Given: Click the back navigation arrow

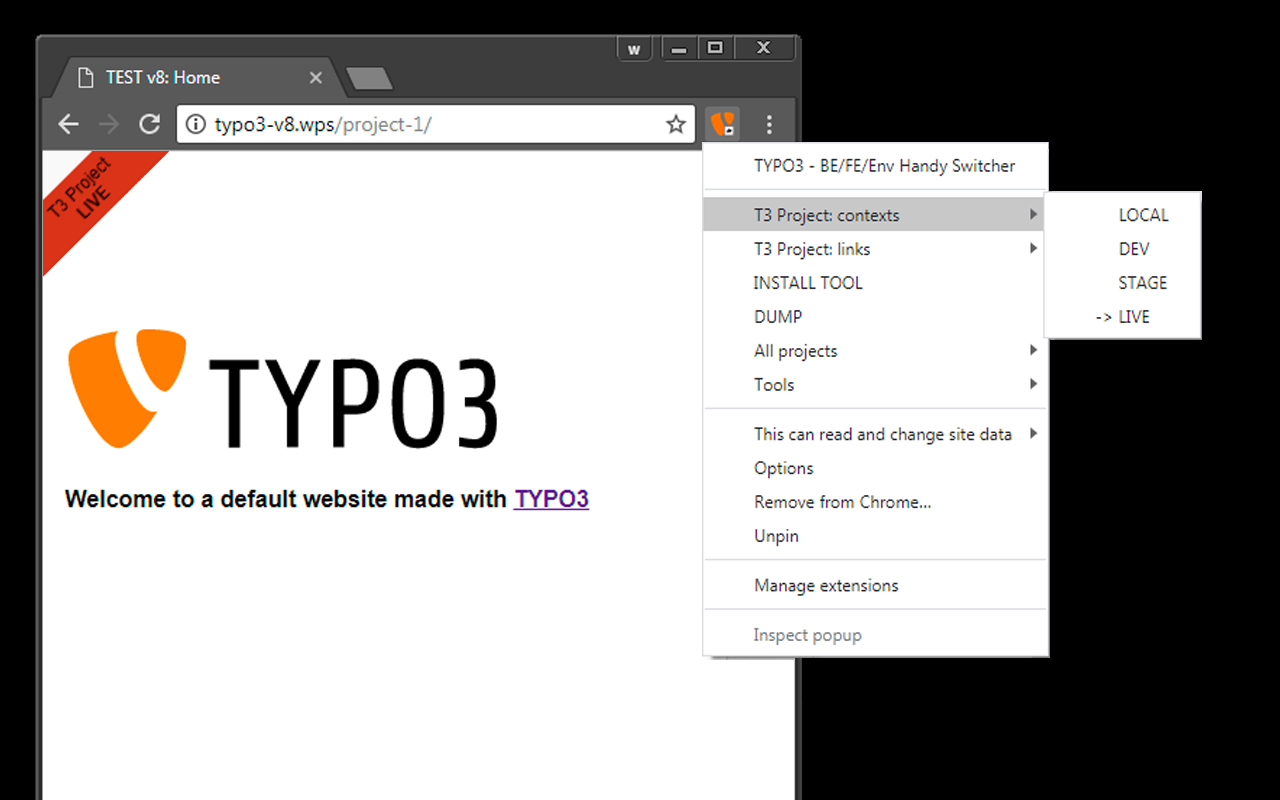Looking at the screenshot, I should [67, 124].
